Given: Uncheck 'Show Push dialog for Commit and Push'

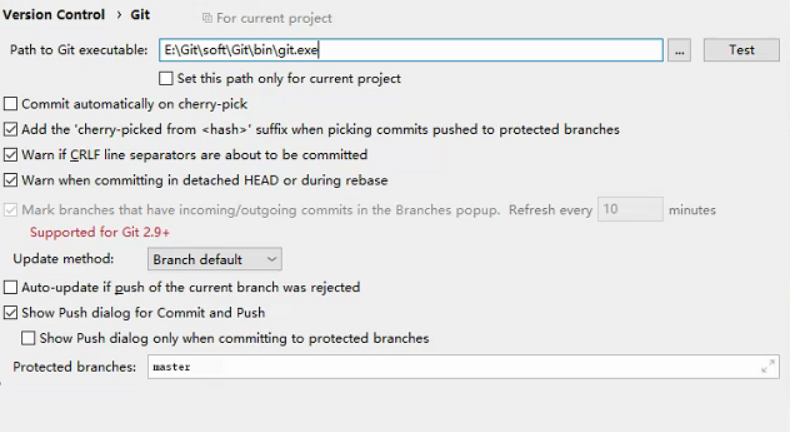Looking at the screenshot, I should [x=11, y=313].
